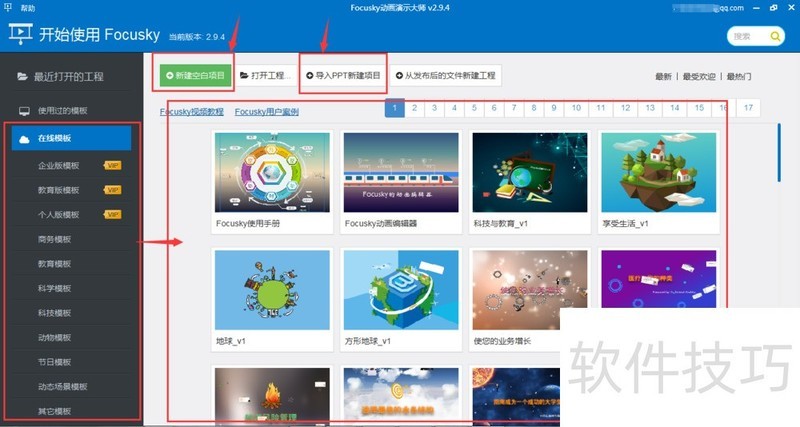Go to page 13 of templates
The width and height of the screenshot is (800, 427).
pyautogui.click(x=650, y=108)
